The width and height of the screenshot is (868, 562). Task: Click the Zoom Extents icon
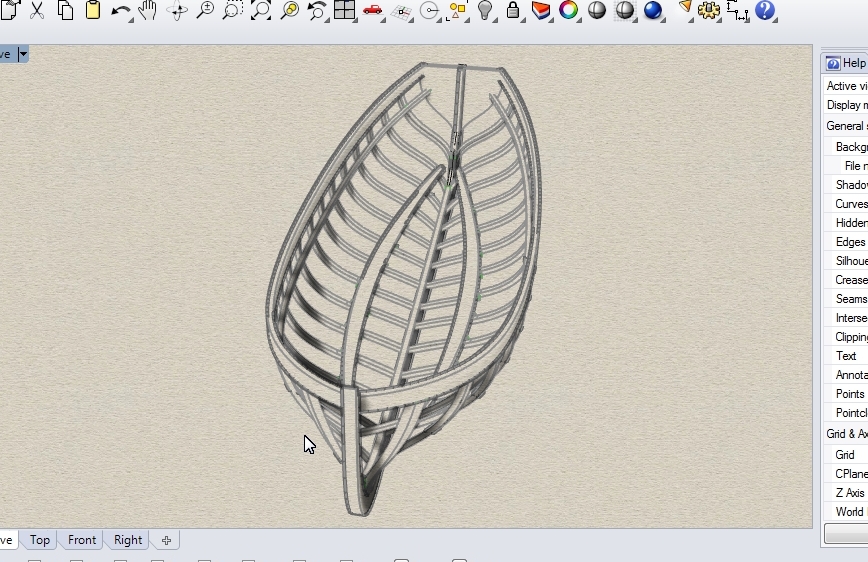pos(261,11)
